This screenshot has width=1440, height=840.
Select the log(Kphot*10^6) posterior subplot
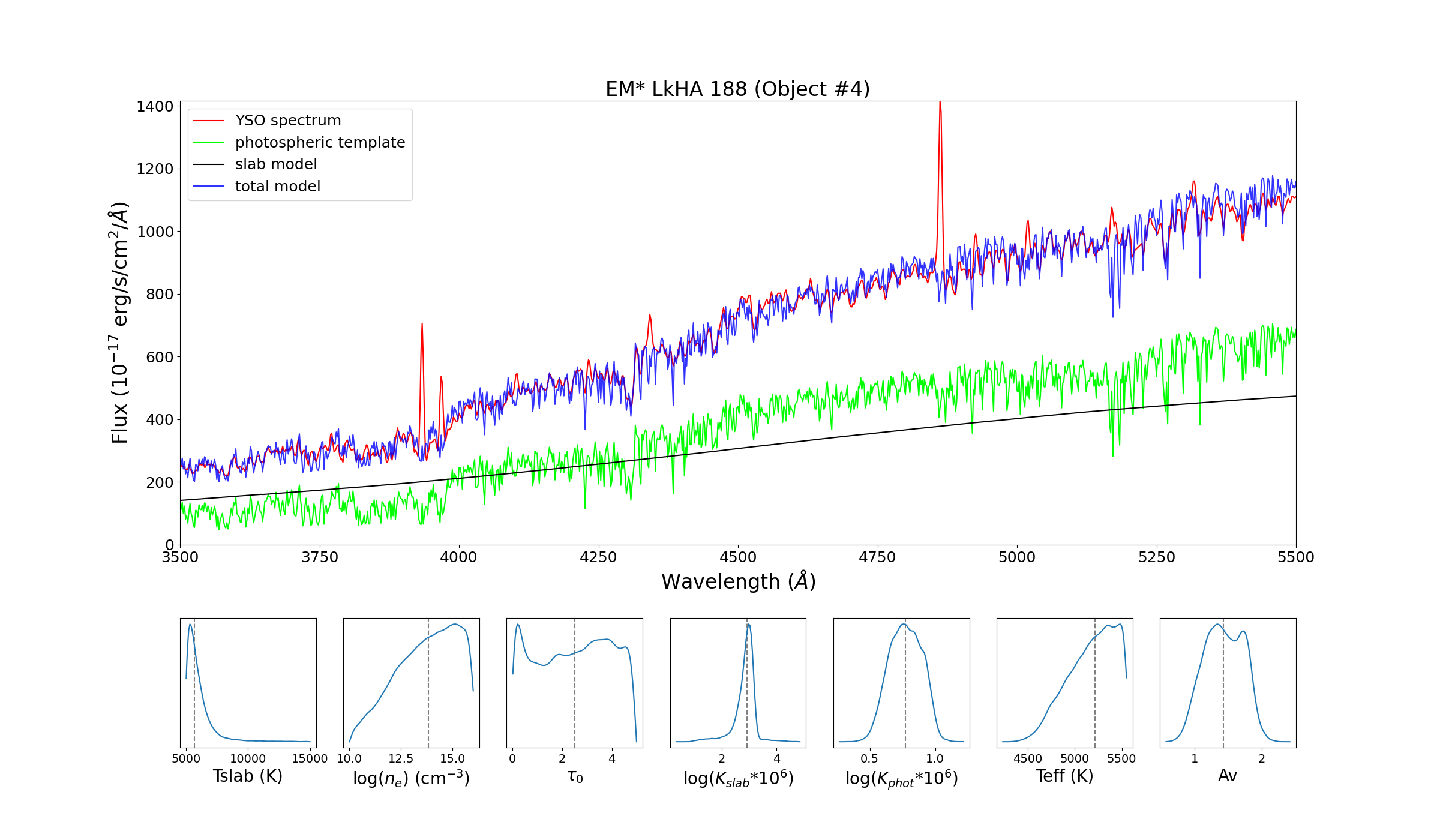click(901, 683)
